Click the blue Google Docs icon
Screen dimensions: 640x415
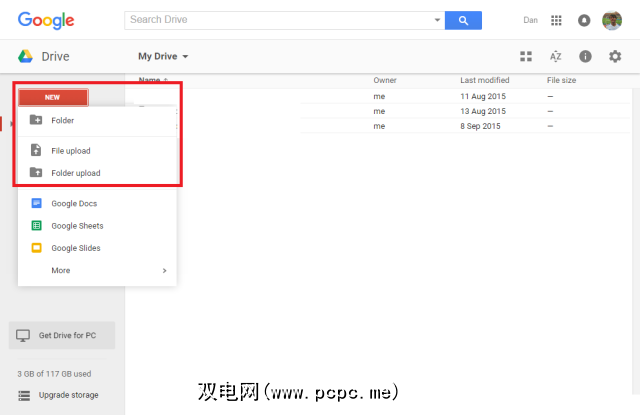tap(36, 203)
